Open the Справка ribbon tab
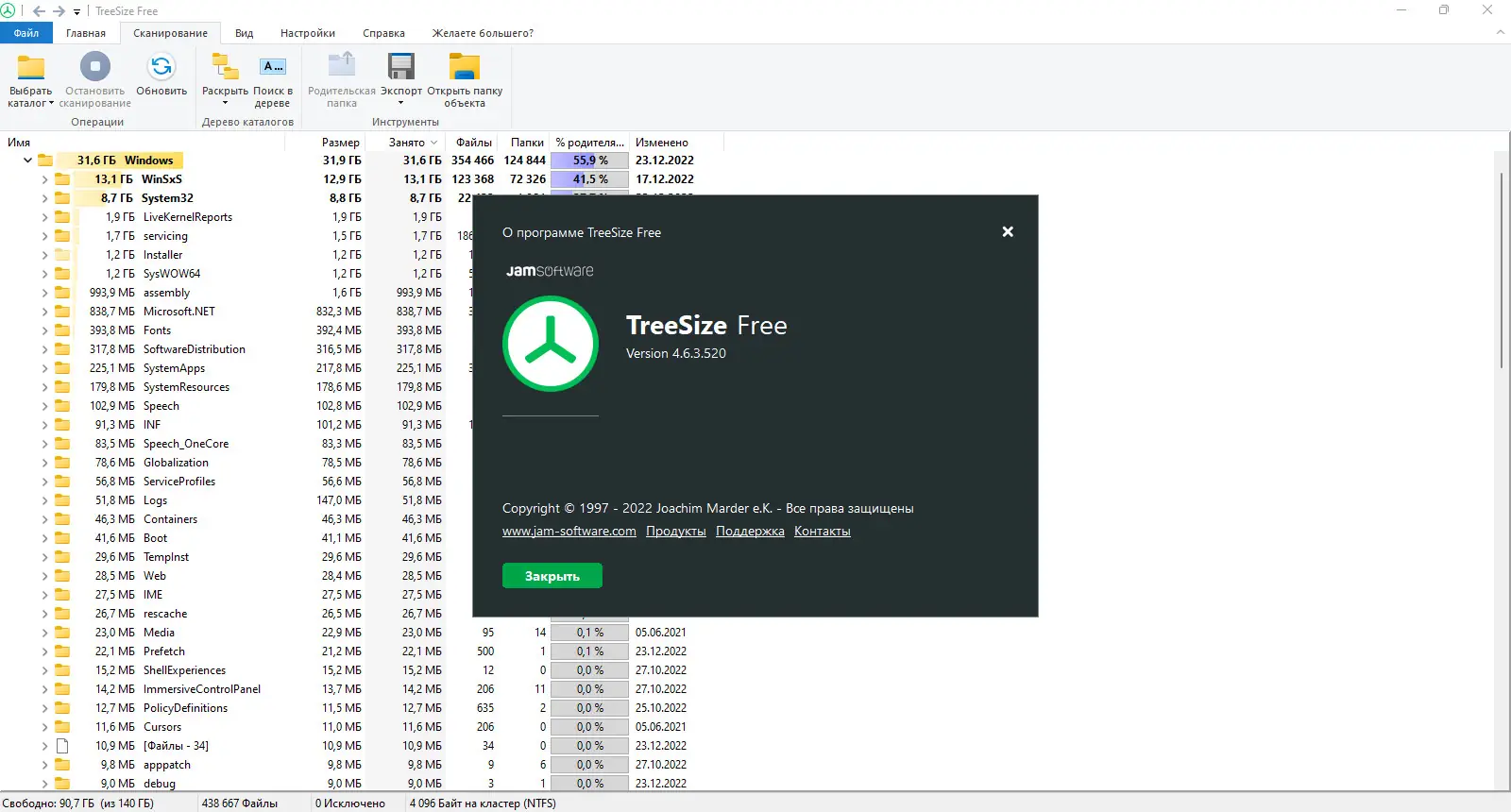 pyautogui.click(x=383, y=33)
